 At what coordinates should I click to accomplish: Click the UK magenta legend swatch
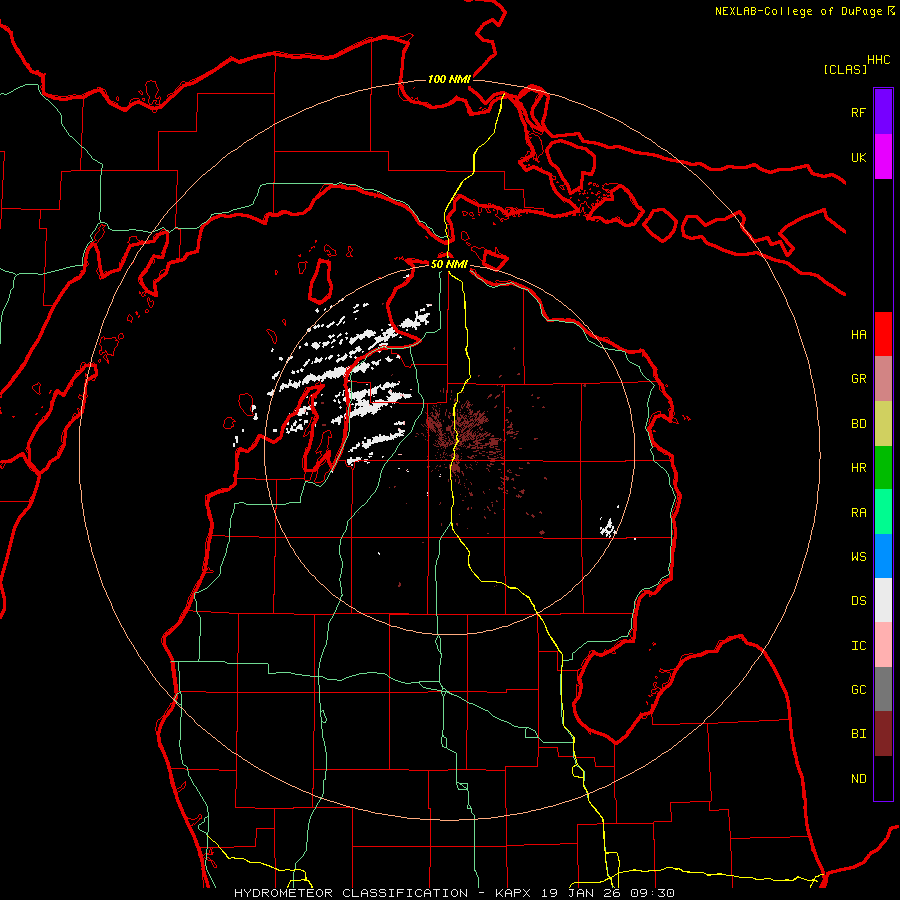tap(883, 157)
